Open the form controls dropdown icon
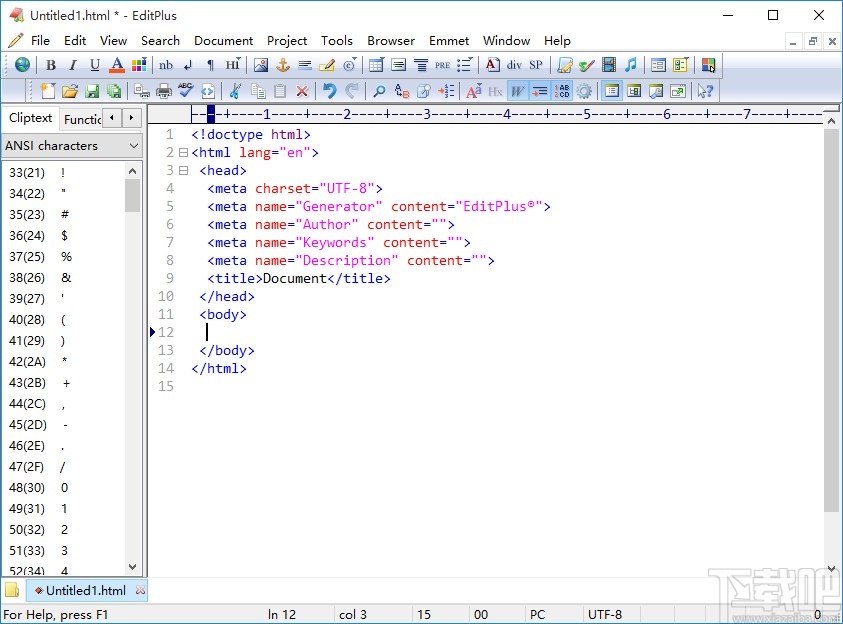This screenshot has width=843, height=624. point(680,65)
